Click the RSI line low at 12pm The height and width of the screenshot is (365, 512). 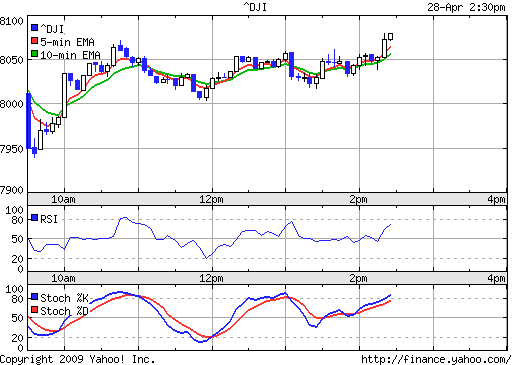tap(207, 258)
